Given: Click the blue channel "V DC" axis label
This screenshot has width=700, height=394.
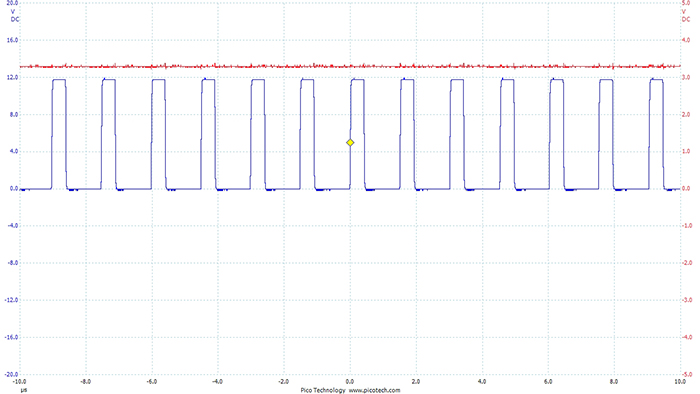Looking at the screenshot, I should click(x=14, y=16).
